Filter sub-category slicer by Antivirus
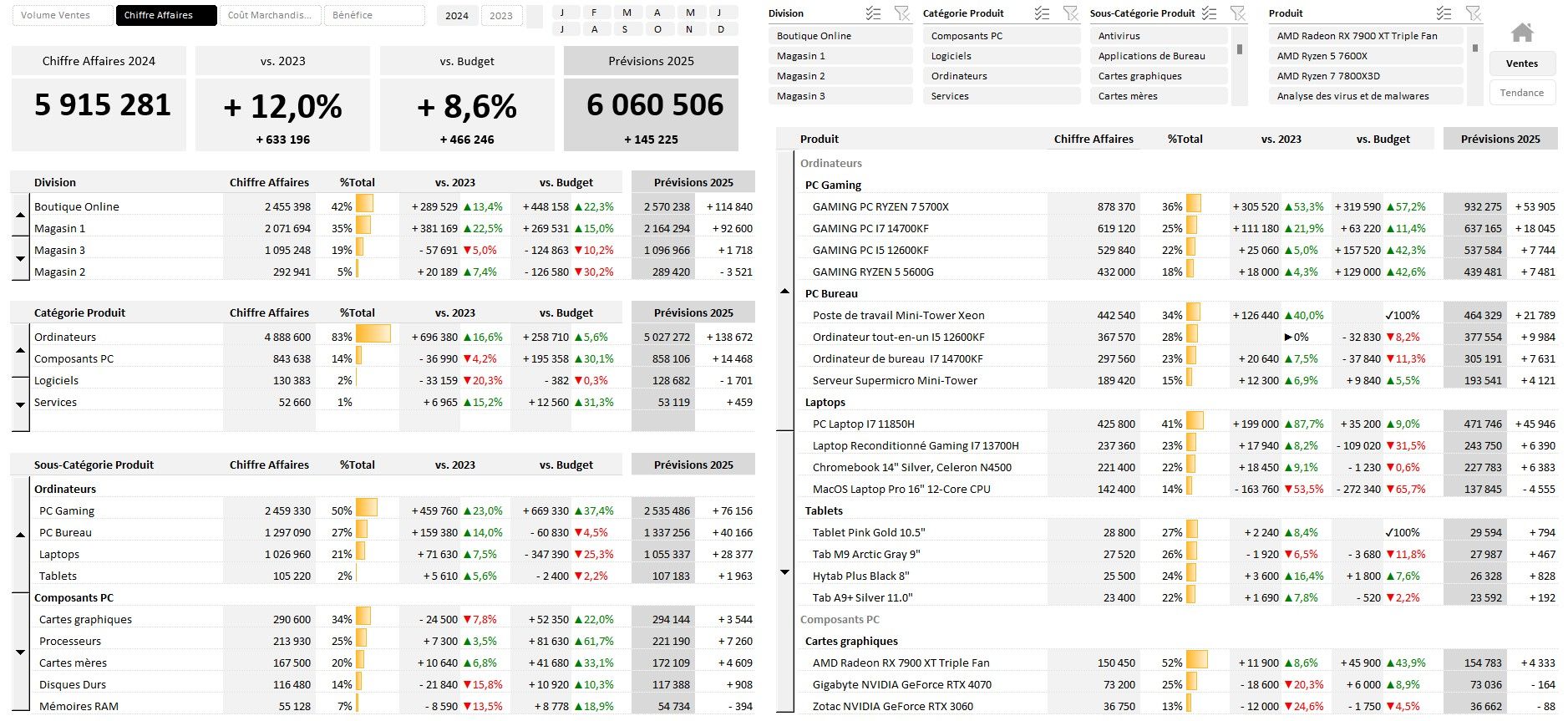 [x=1159, y=36]
